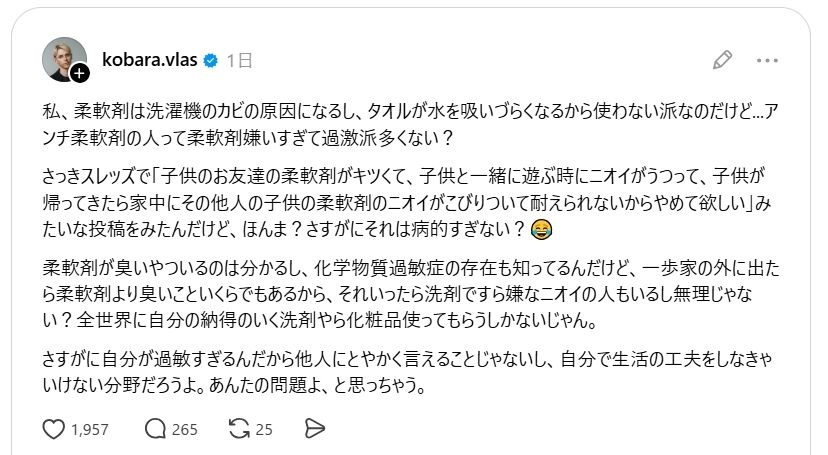Click the first paragraph beginning 私、柔軟剤は
This screenshot has height=455, width=828.
tap(410, 125)
